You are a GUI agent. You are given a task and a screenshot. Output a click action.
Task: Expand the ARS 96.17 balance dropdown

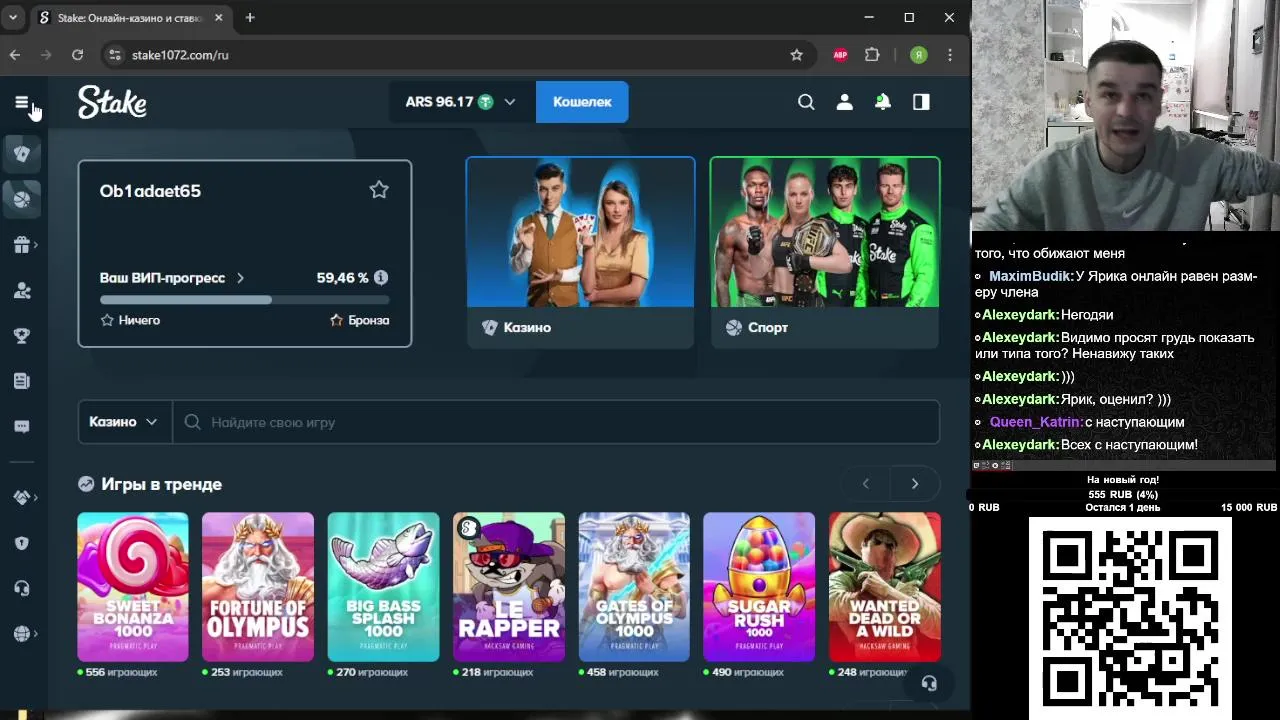point(460,102)
